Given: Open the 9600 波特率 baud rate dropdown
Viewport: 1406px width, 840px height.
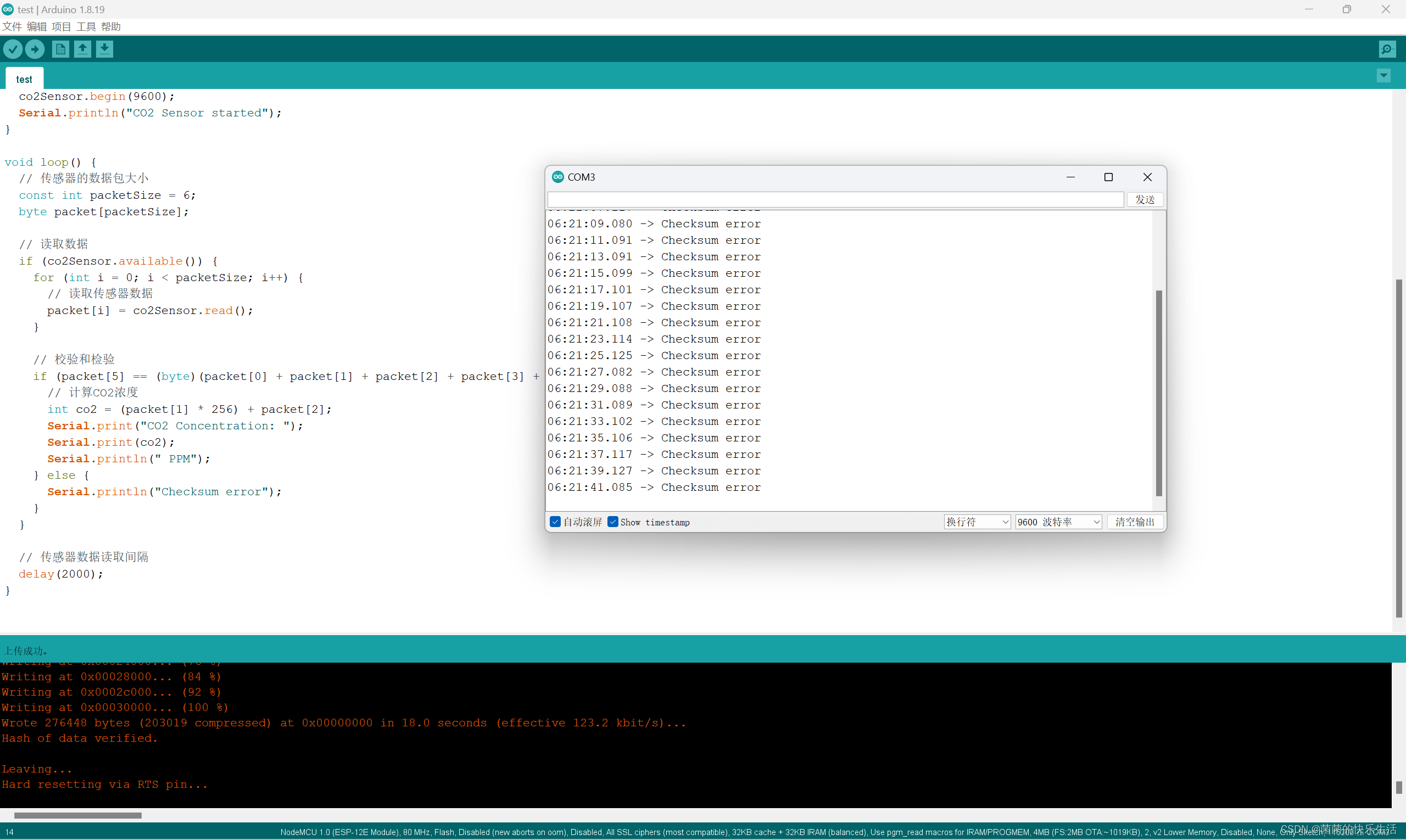Looking at the screenshot, I should [x=1058, y=522].
